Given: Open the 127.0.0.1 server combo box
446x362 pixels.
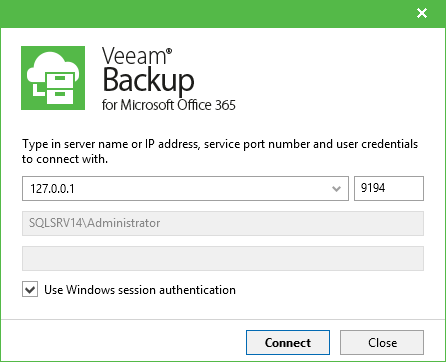Looking at the screenshot, I should (x=185, y=189).
